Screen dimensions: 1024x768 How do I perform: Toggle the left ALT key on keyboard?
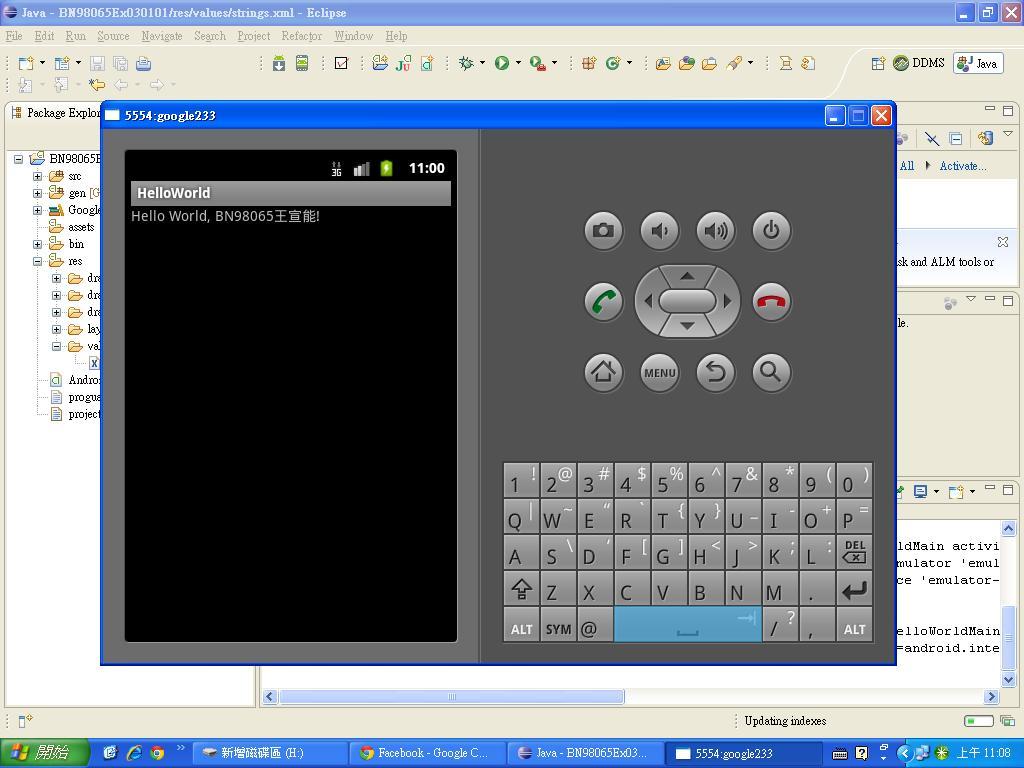[521, 628]
